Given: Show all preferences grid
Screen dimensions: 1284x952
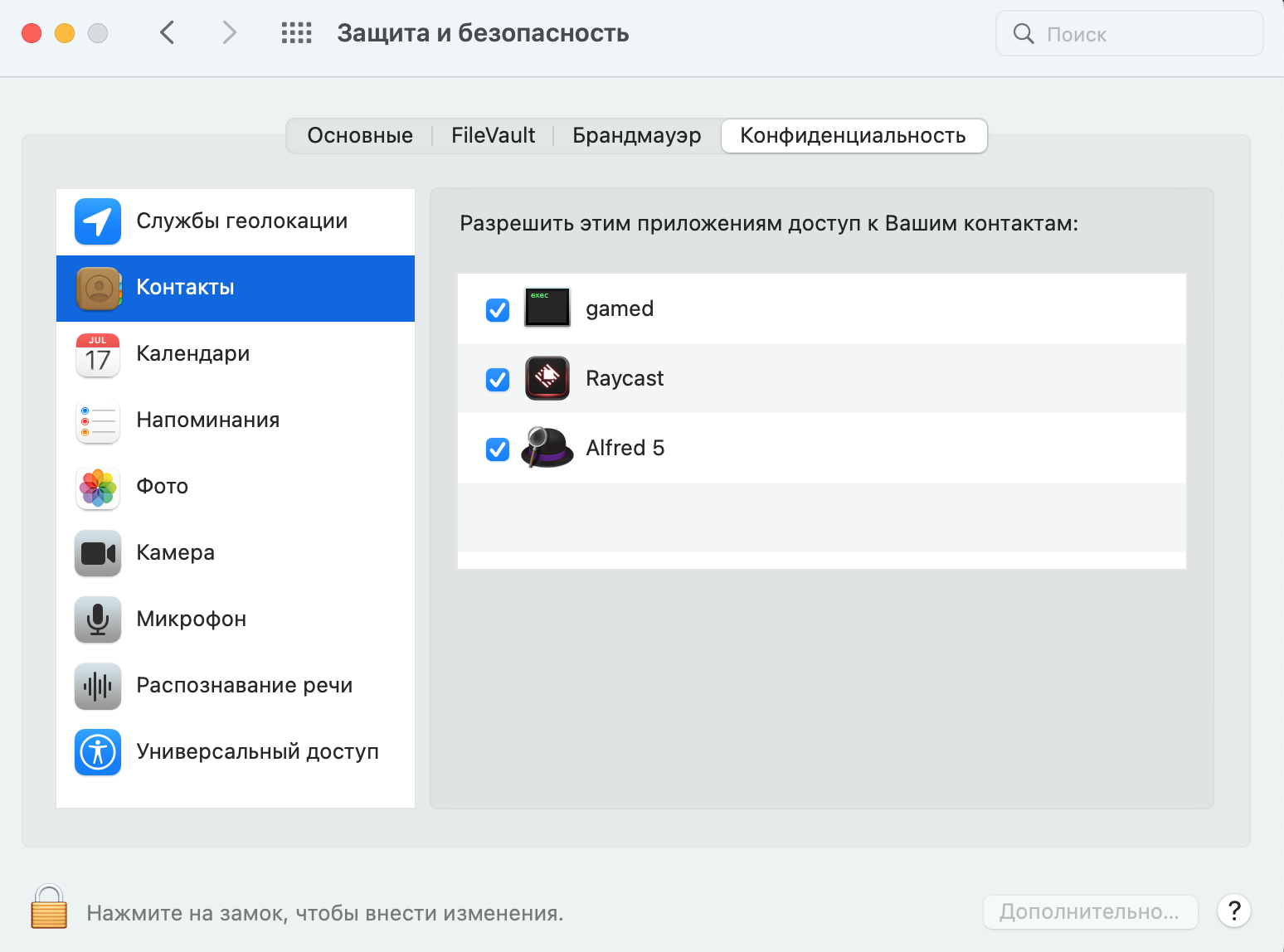Looking at the screenshot, I should click(x=296, y=33).
